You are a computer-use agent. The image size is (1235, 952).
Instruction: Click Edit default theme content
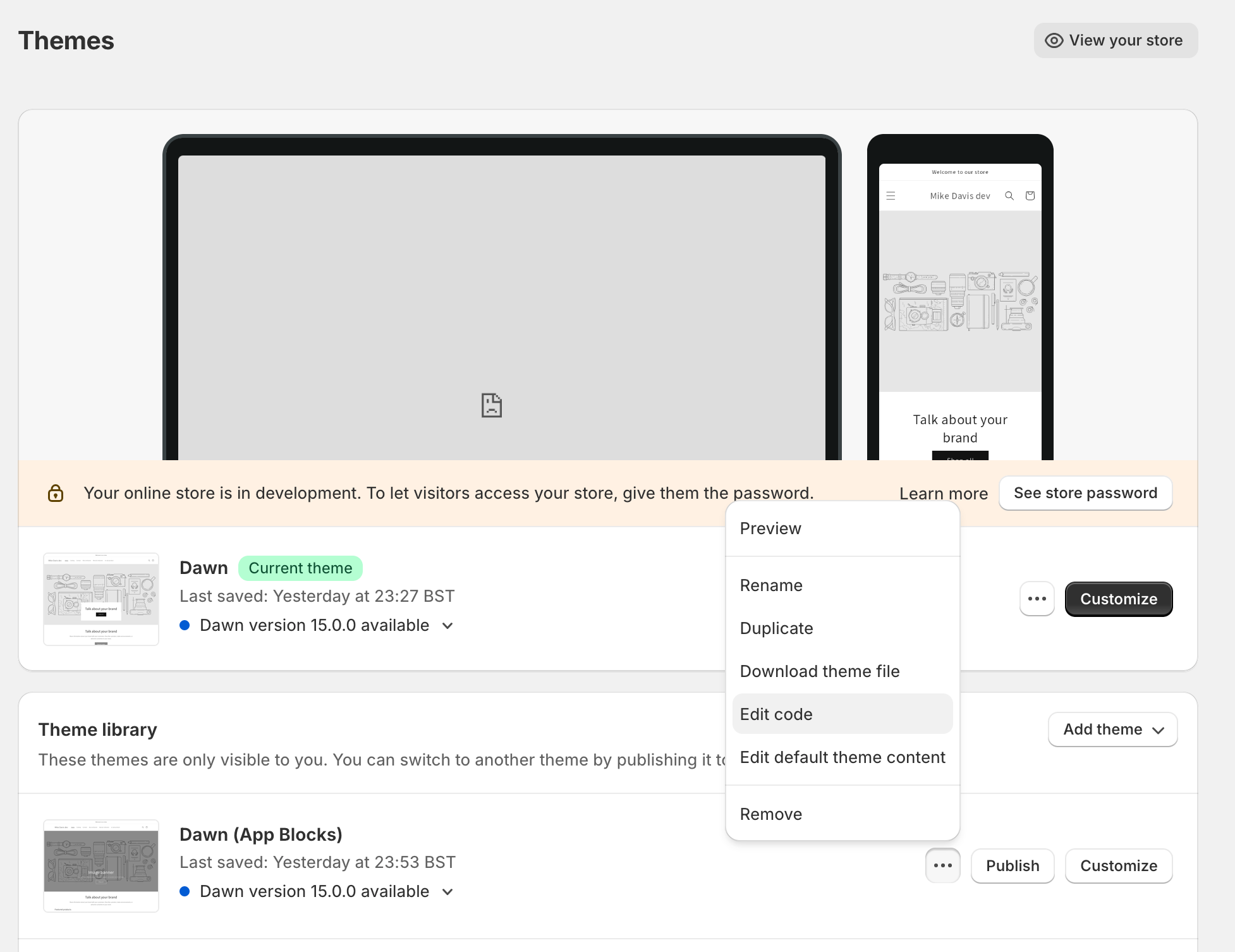pyautogui.click(x=842, y=757)
